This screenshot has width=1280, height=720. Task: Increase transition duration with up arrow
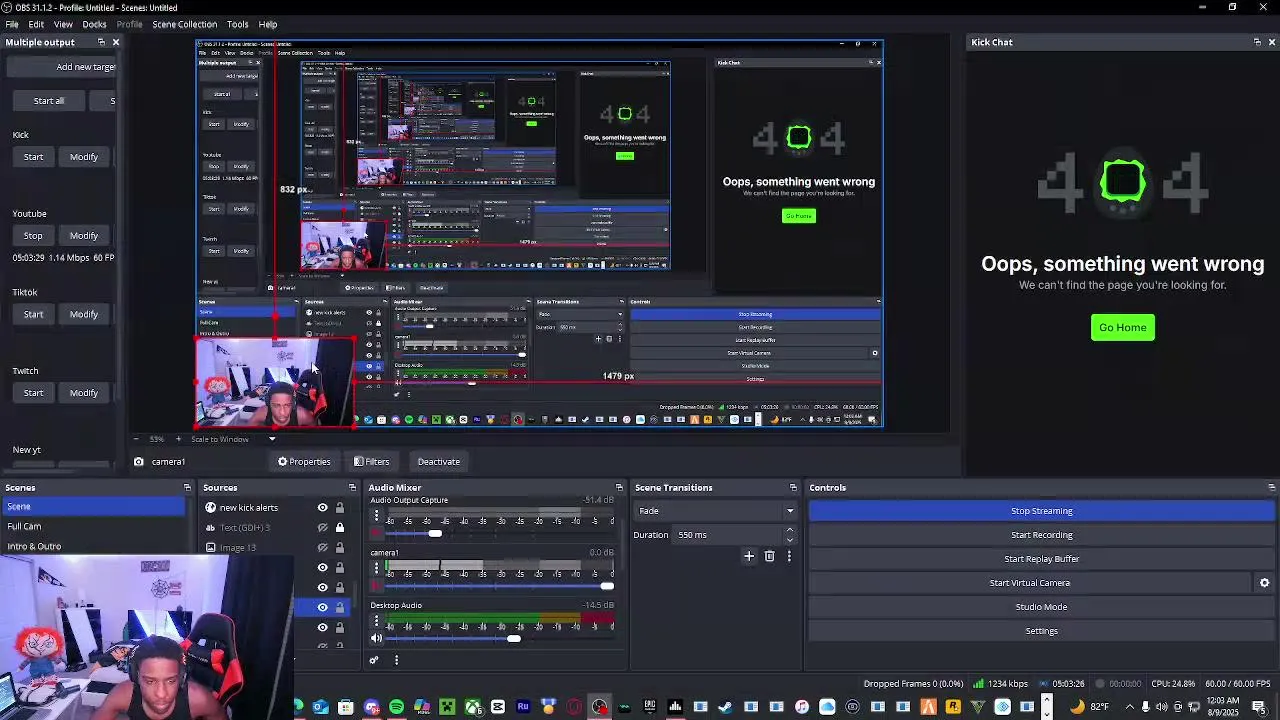coord(790,530)
